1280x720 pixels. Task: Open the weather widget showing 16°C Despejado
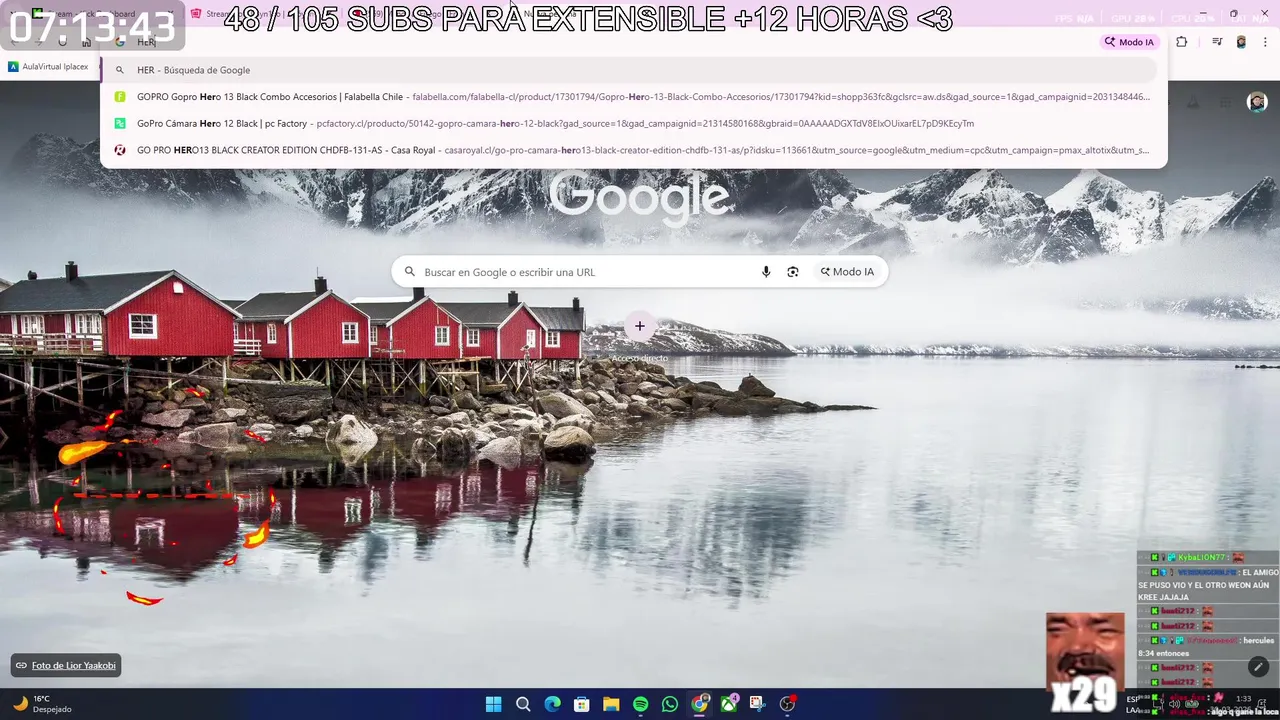pyautogui.click(x=42, y=704)
